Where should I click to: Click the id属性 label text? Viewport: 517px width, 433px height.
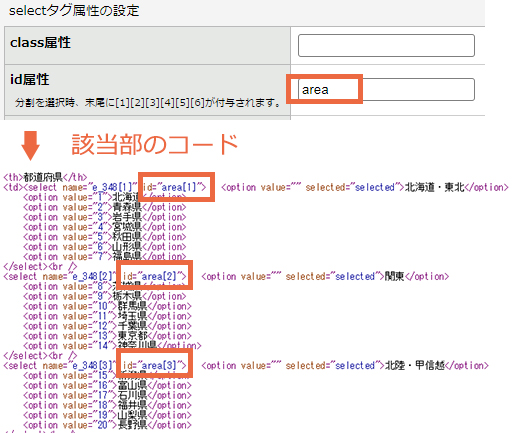pyautogui.click(x=30, y=79)
